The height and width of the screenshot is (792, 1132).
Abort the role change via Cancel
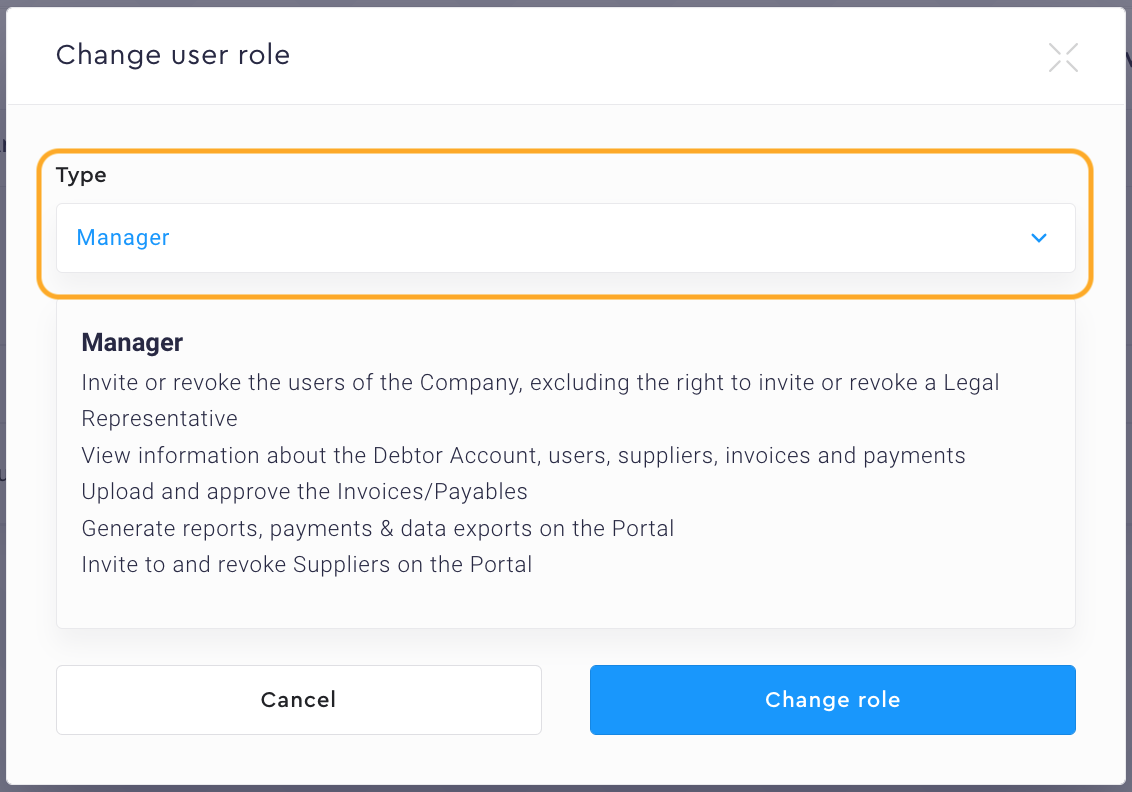(298, 700)
